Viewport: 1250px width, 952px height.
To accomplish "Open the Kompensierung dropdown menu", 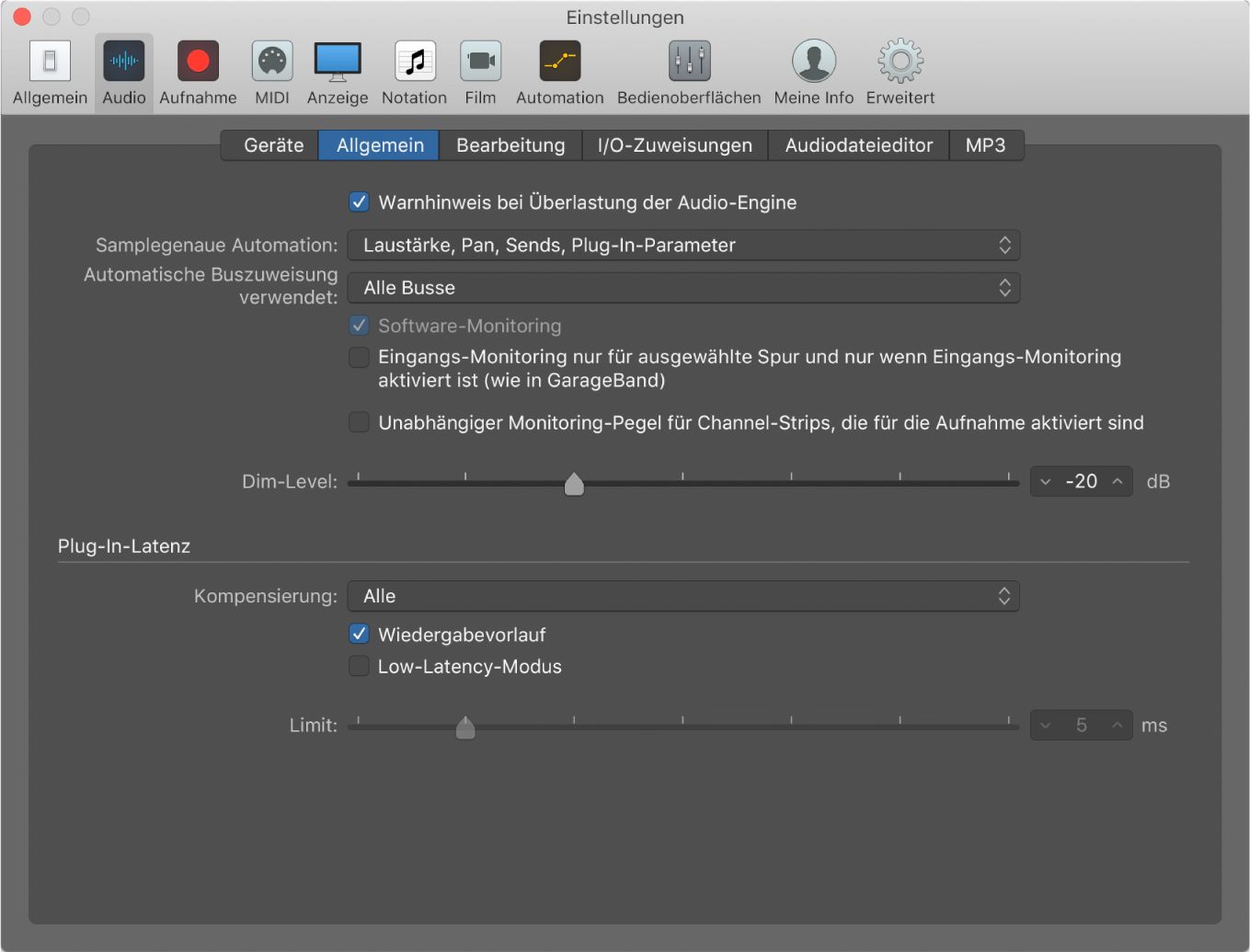I will tap(682, 596).
